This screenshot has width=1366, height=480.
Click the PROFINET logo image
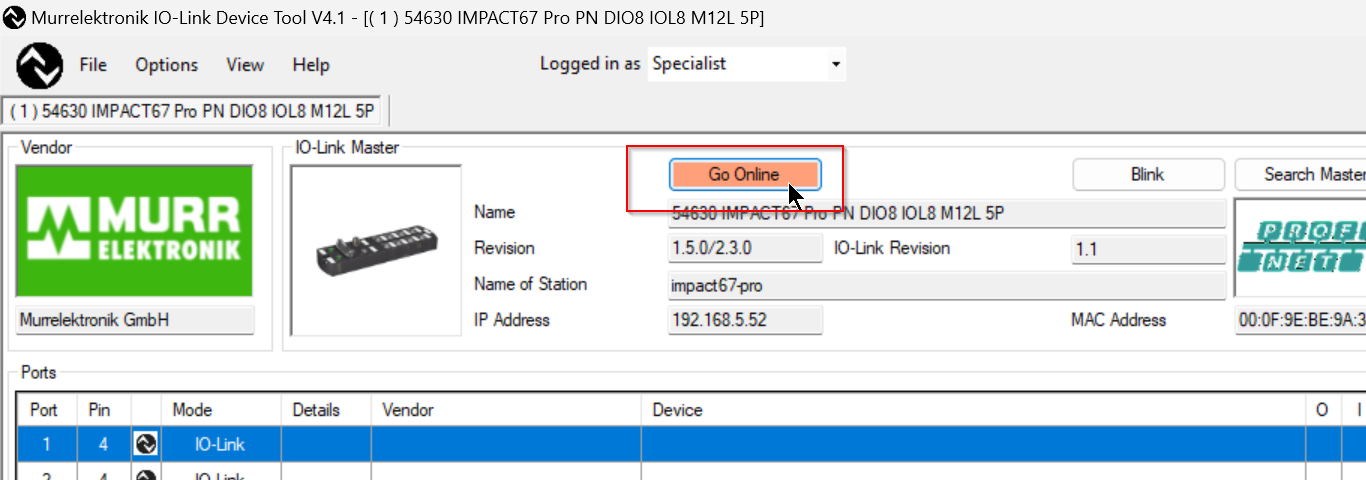pos(1301,247)
